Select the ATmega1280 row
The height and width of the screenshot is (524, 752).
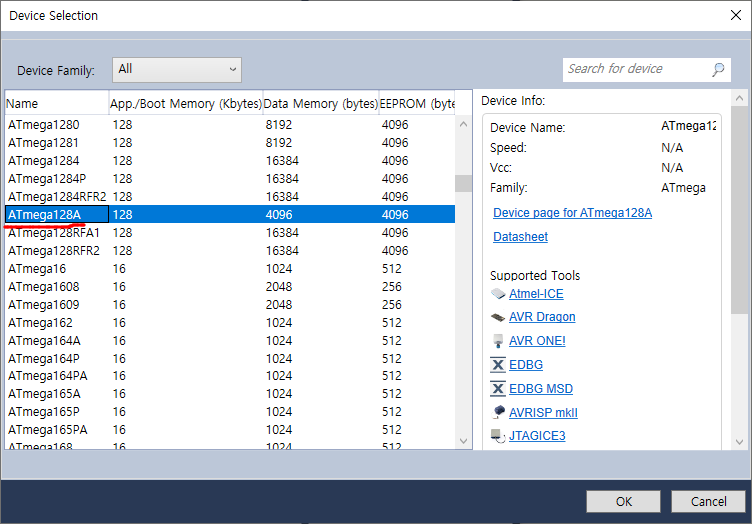tap(230, 125)
